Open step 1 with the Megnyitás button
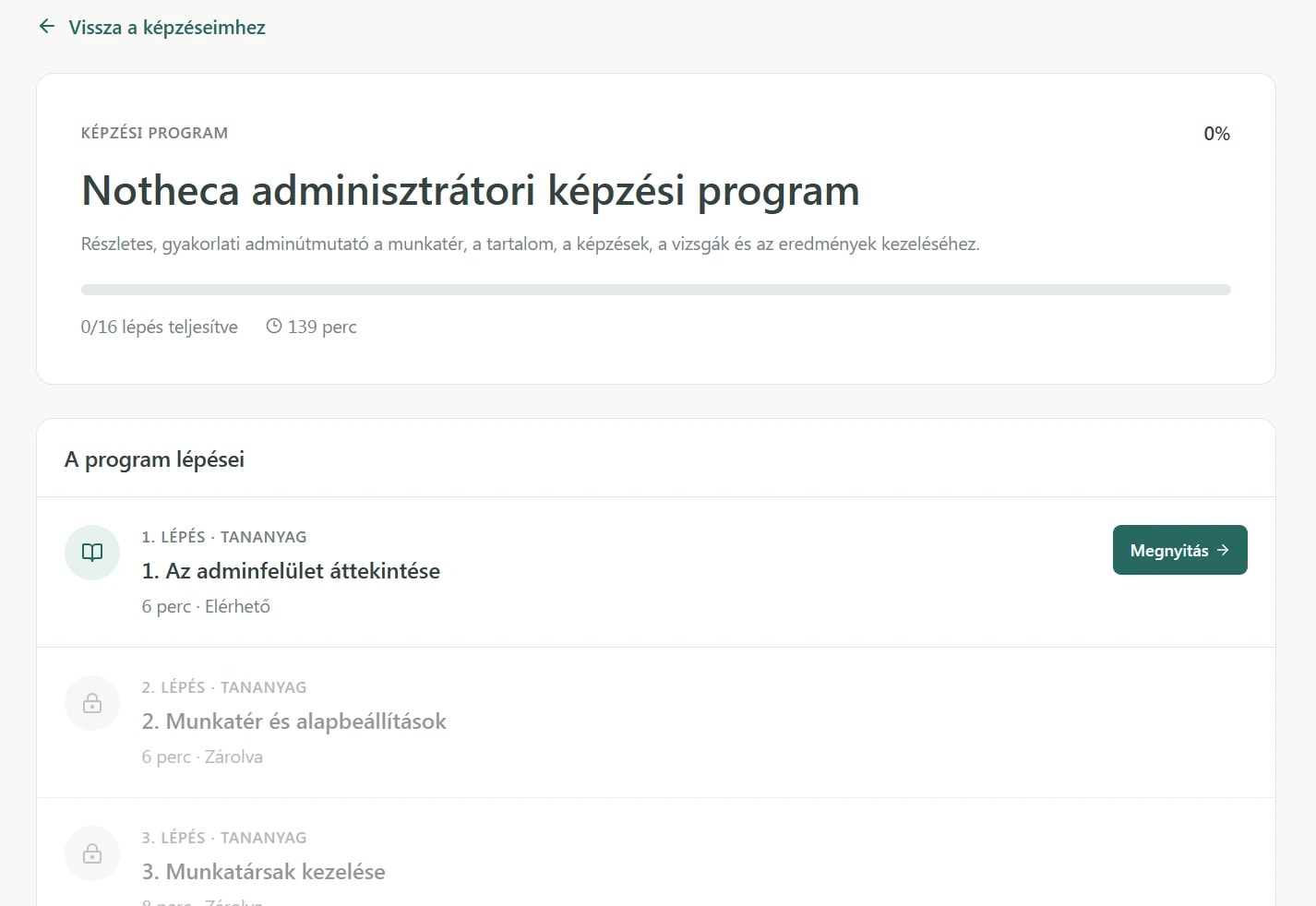The height and width of the screenshot is (906, 1316). click(1179, 550)
